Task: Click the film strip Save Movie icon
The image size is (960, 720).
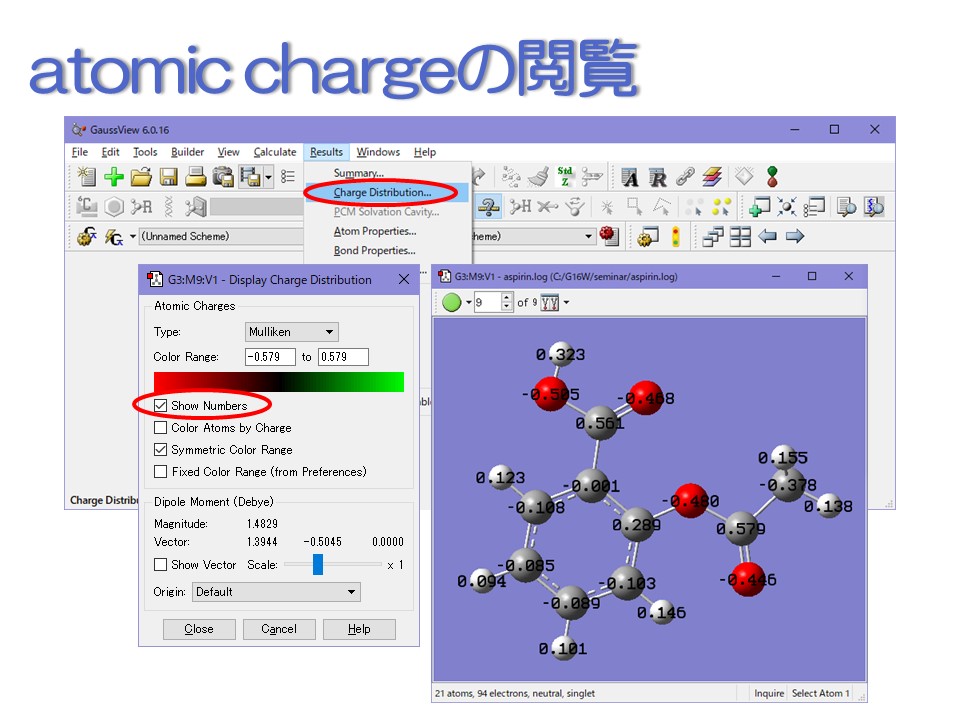Action: coord(250,177)
